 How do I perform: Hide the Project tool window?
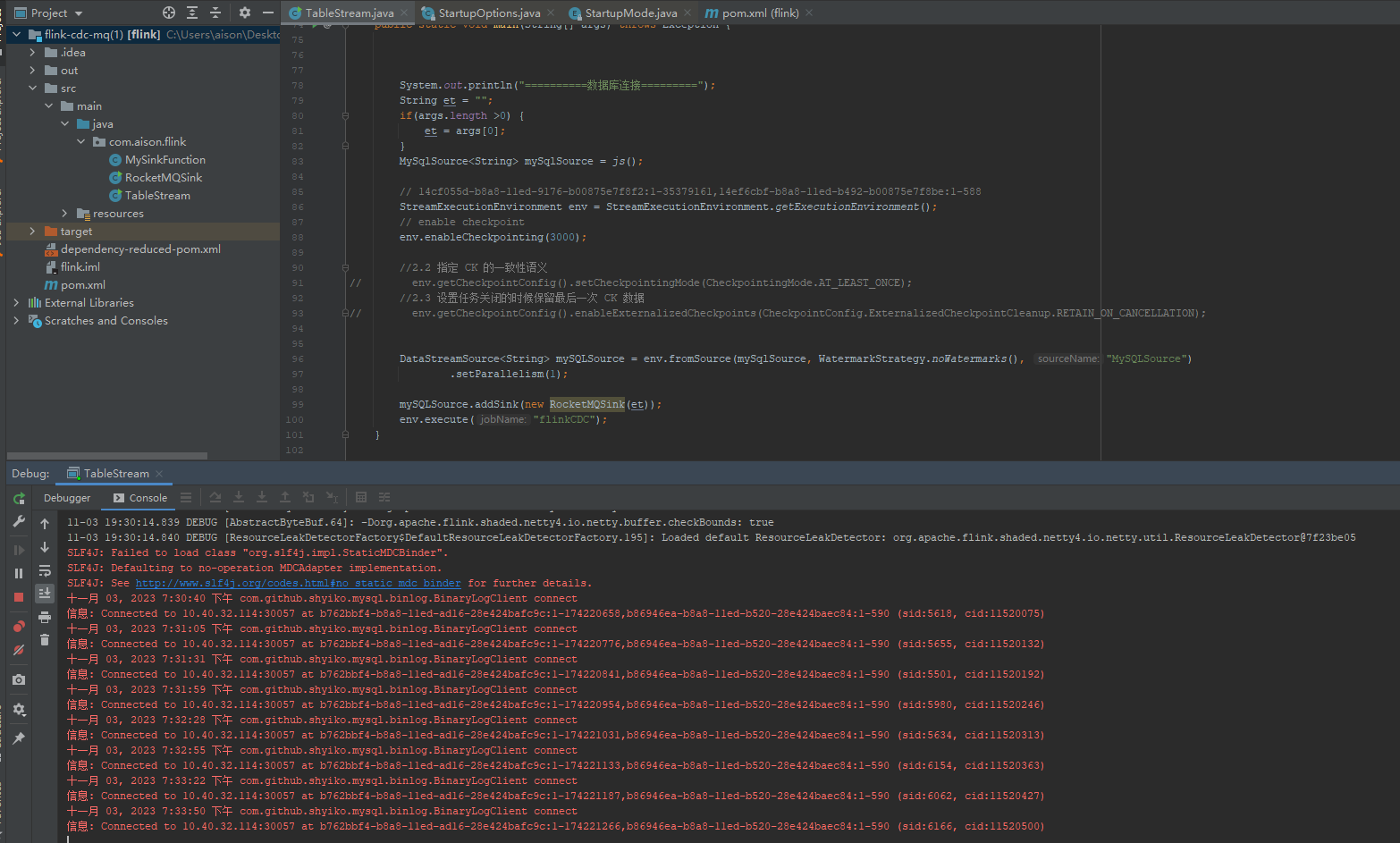(268, 13)
